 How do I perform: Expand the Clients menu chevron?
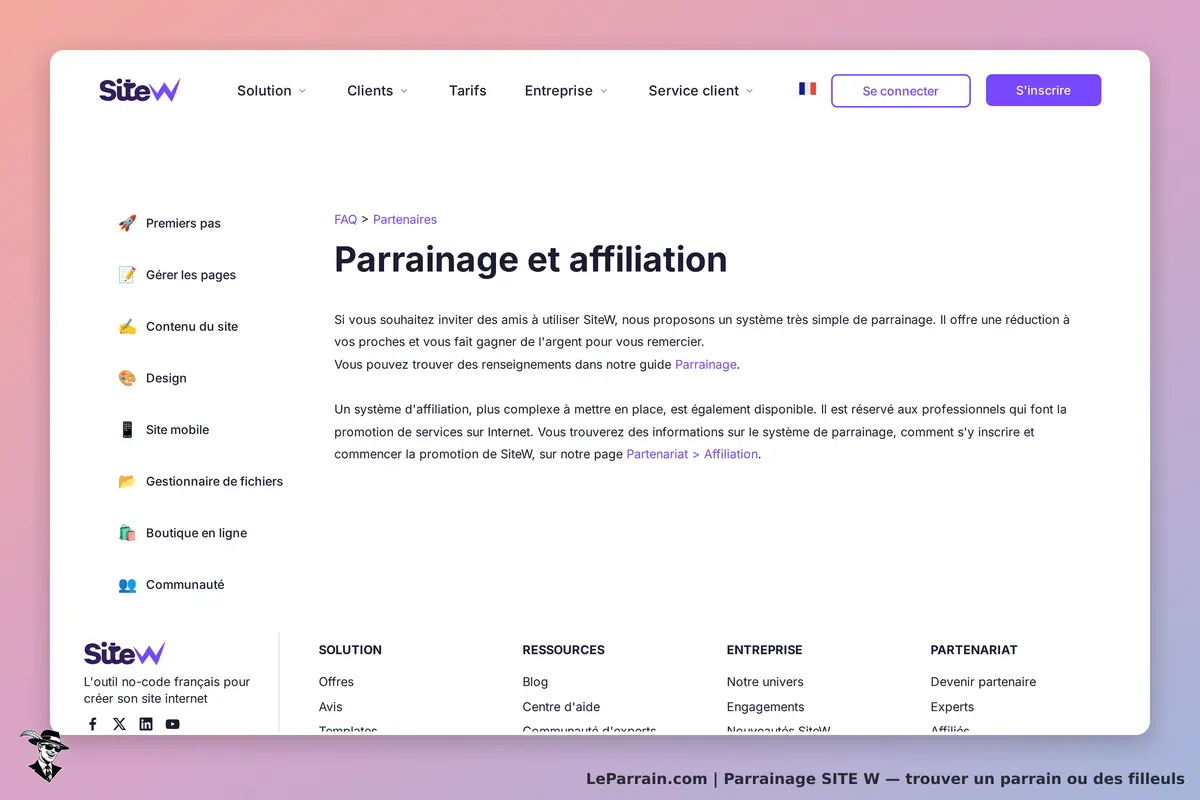(404, 91)
